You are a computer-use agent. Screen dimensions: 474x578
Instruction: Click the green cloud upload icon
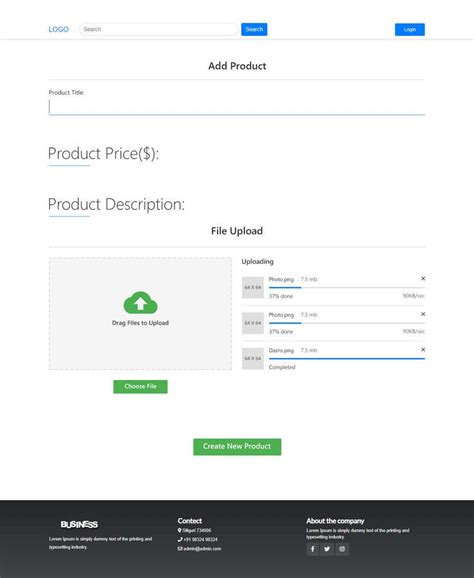[x=140, y=302]
